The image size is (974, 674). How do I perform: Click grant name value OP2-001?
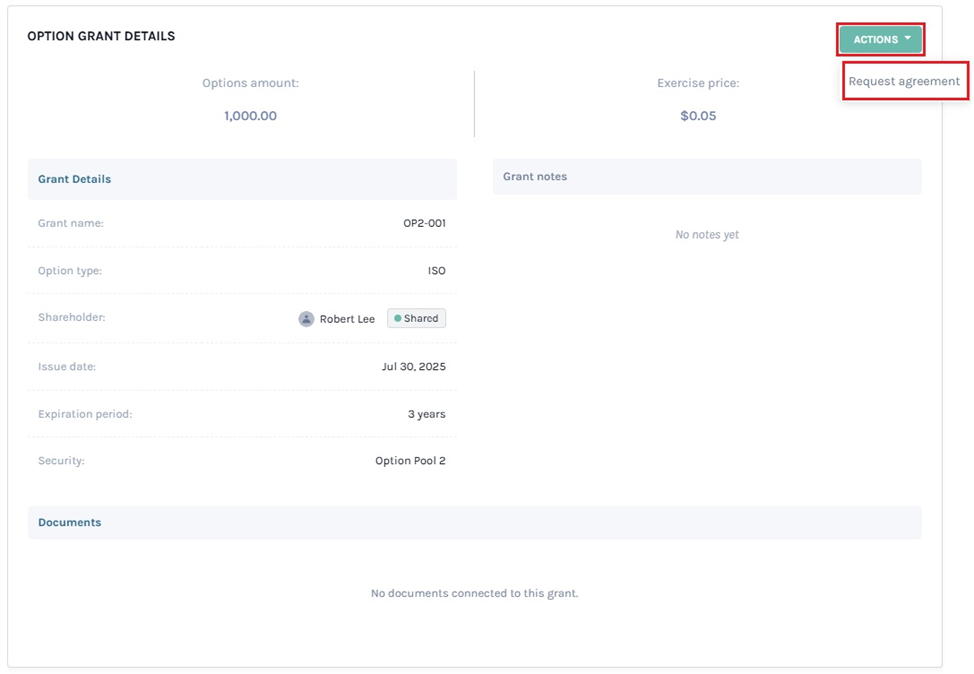tap(424, 224)
